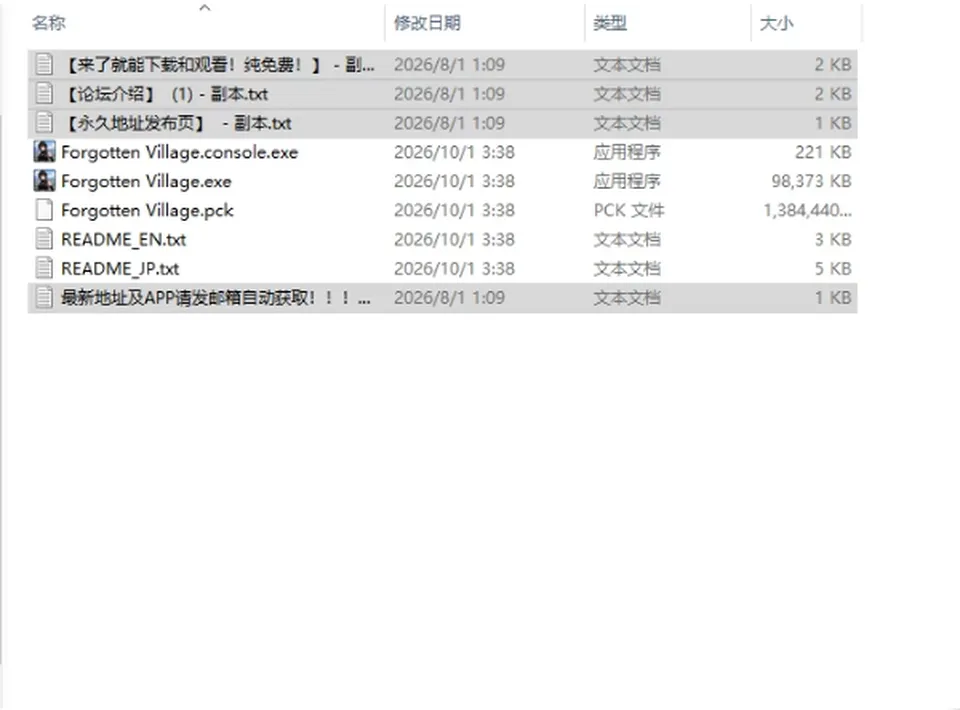Screen dimensions: 960x710
Task: Click the 5 KB size of README_JP.txt
Action: (x=833, y=269)
